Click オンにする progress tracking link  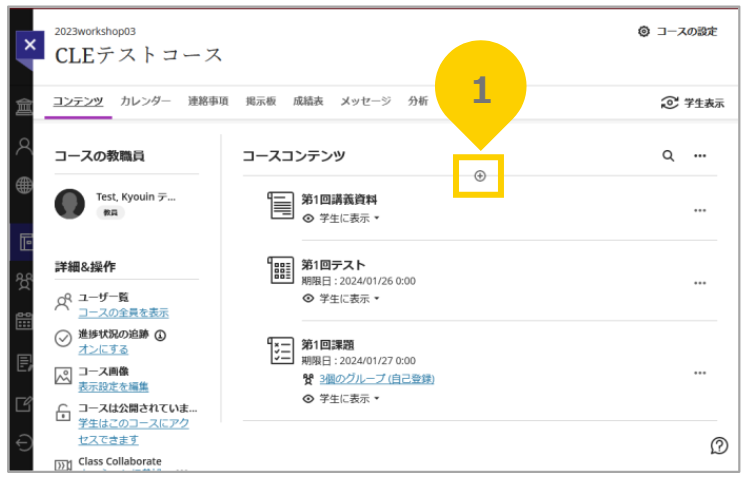click(103, 349)
